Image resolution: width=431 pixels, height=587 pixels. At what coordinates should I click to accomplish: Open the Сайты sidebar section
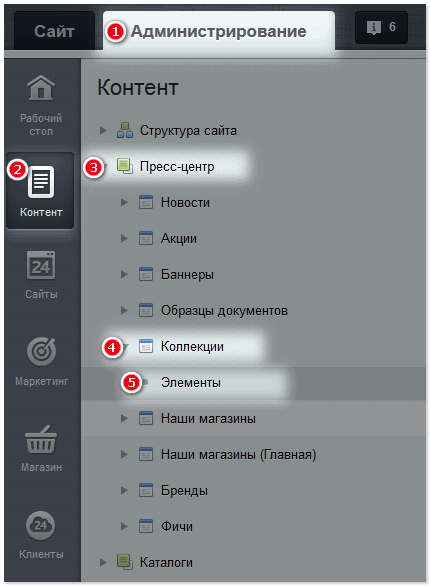pos(41,274)
